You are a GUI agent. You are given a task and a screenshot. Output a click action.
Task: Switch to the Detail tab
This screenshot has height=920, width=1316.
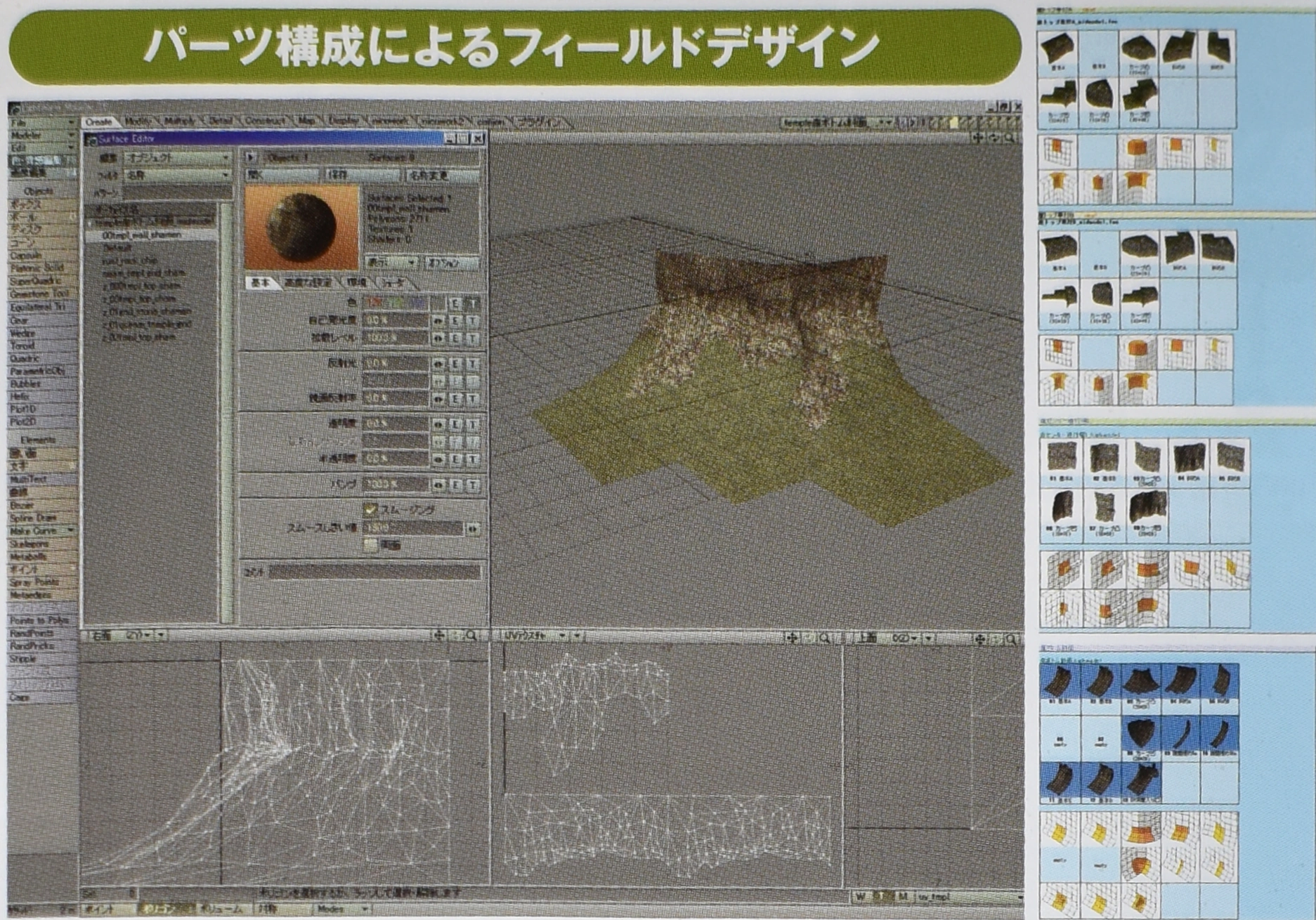pyautogui.click(x=221, y=121)
